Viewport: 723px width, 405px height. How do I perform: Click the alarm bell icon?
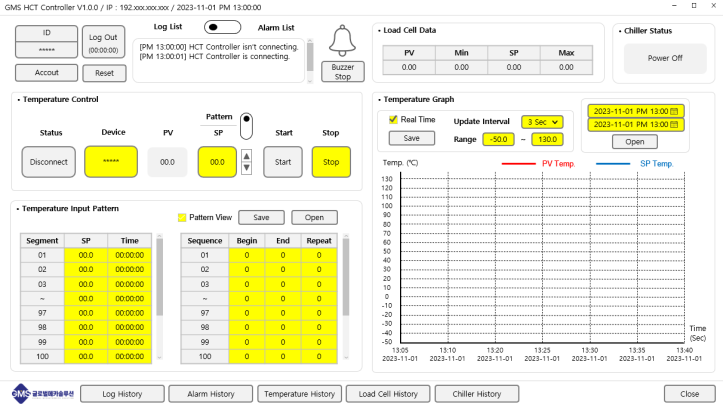click(x=342, y=41)
